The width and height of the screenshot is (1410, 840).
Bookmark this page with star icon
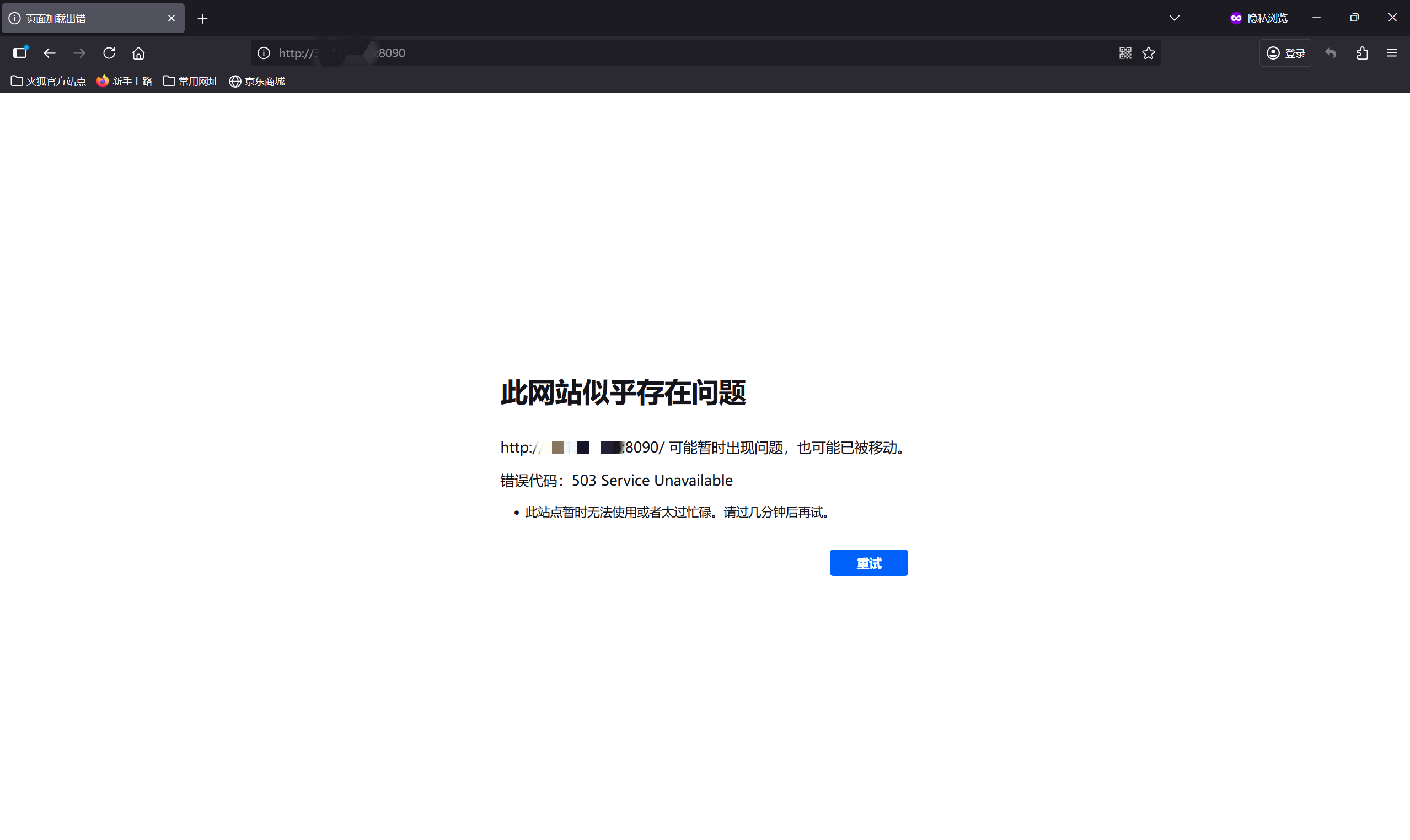pos(1149,53)
